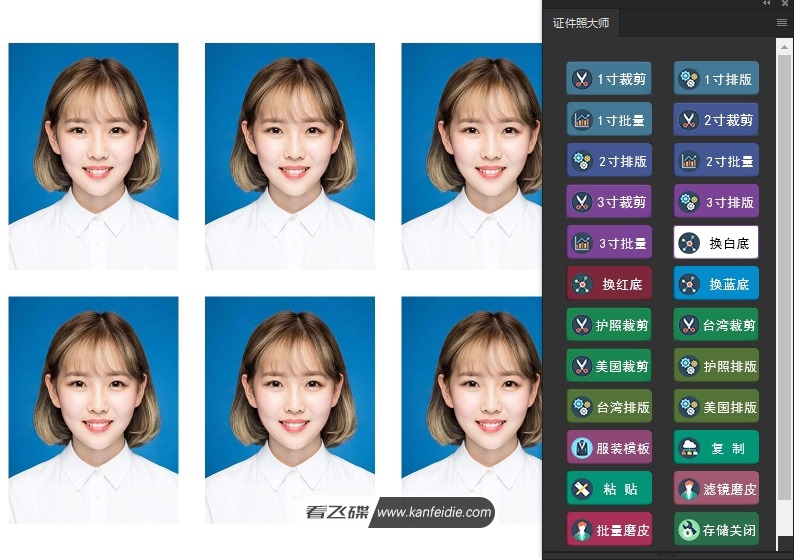794x560 pixels.
Task: Click the chart icon on 3寸批量
Action: click(582, 243)
